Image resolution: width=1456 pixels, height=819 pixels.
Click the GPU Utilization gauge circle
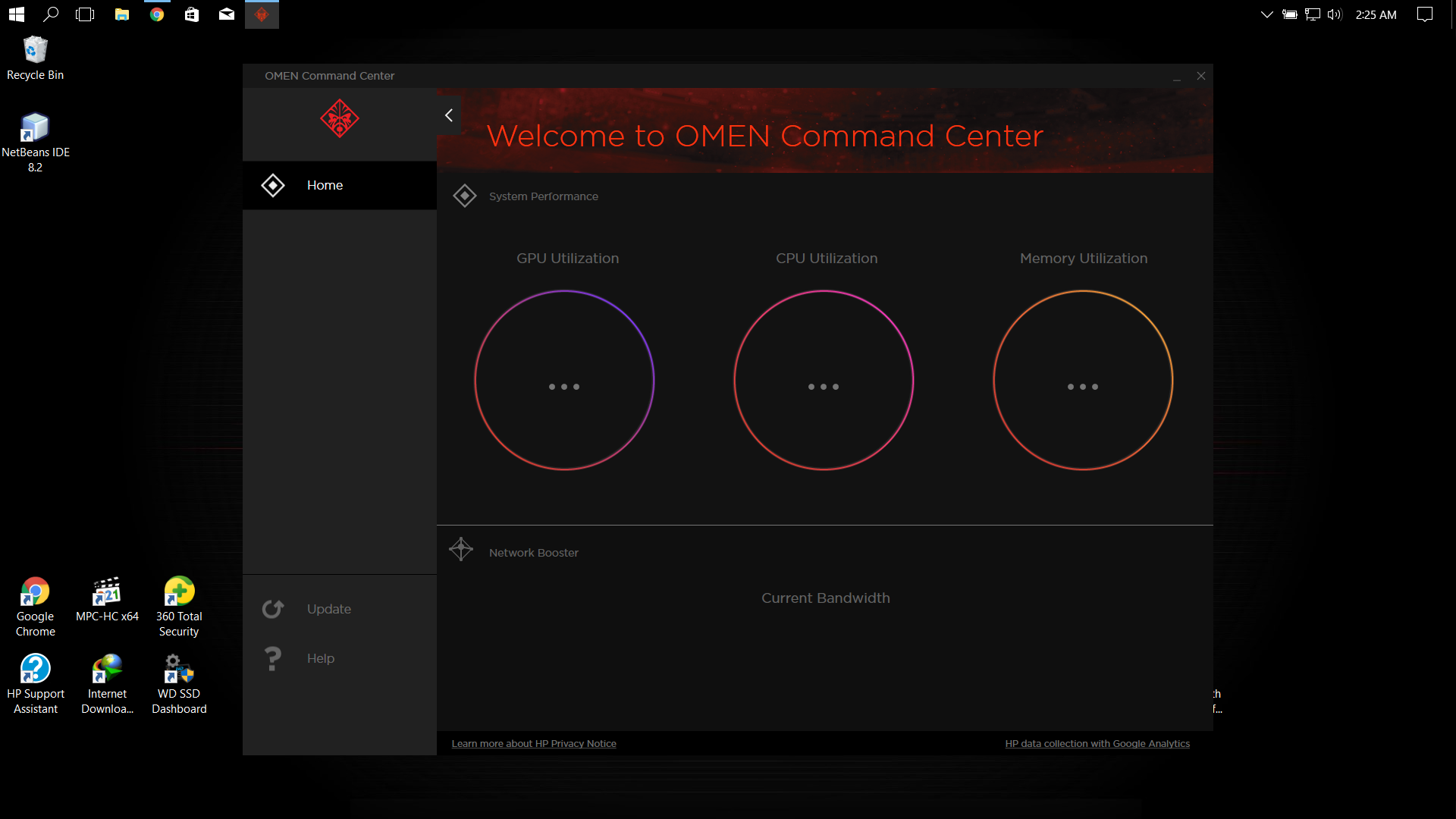coord(564,381)
